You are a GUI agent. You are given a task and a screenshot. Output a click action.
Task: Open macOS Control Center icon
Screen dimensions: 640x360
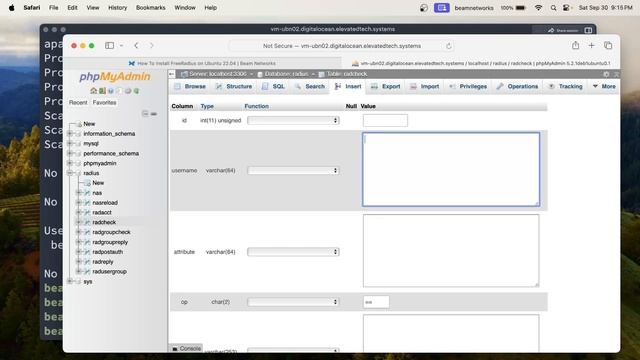tap(566, 8)
